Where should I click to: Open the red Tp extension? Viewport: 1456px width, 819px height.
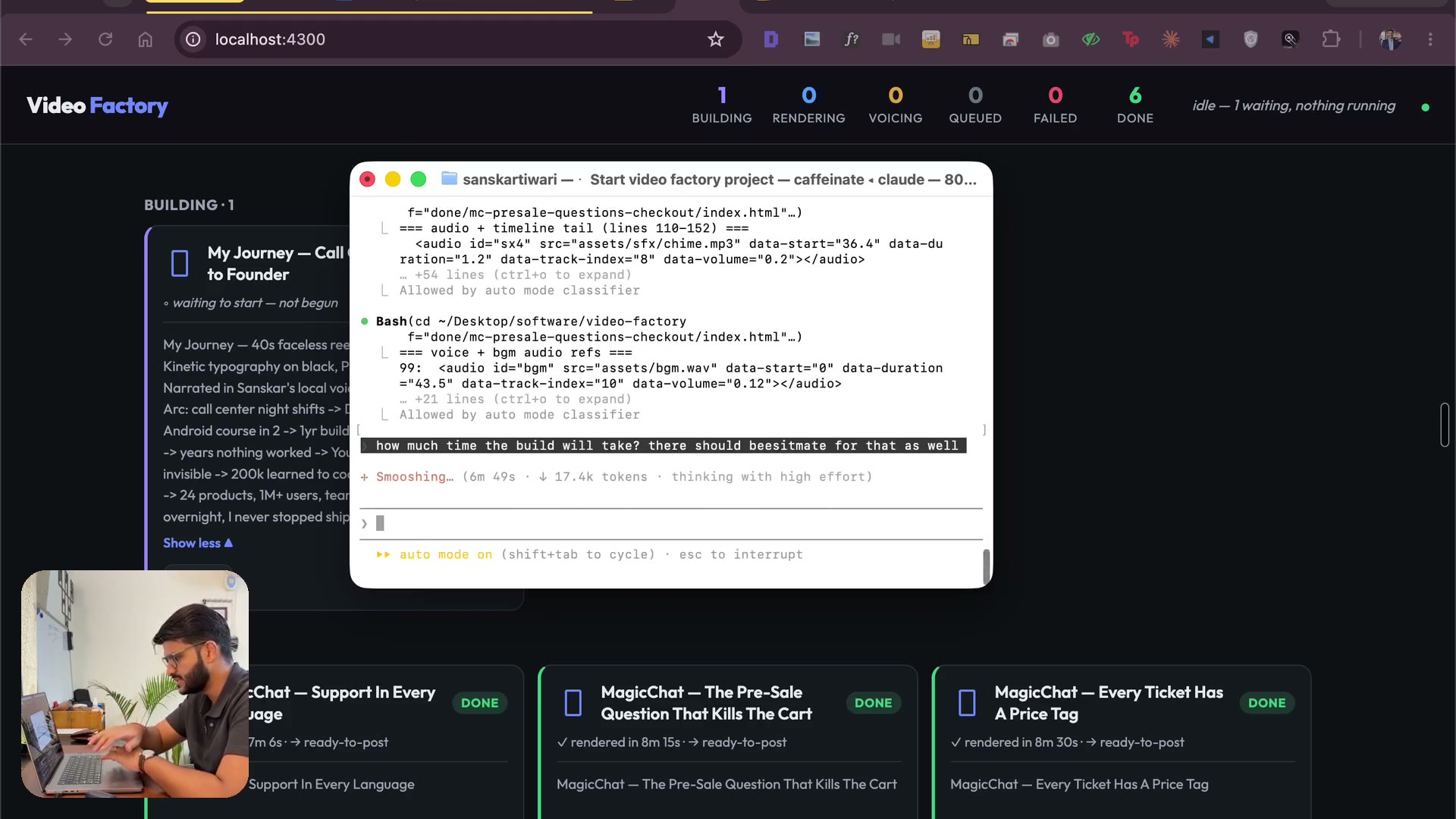click(1131, 39)
